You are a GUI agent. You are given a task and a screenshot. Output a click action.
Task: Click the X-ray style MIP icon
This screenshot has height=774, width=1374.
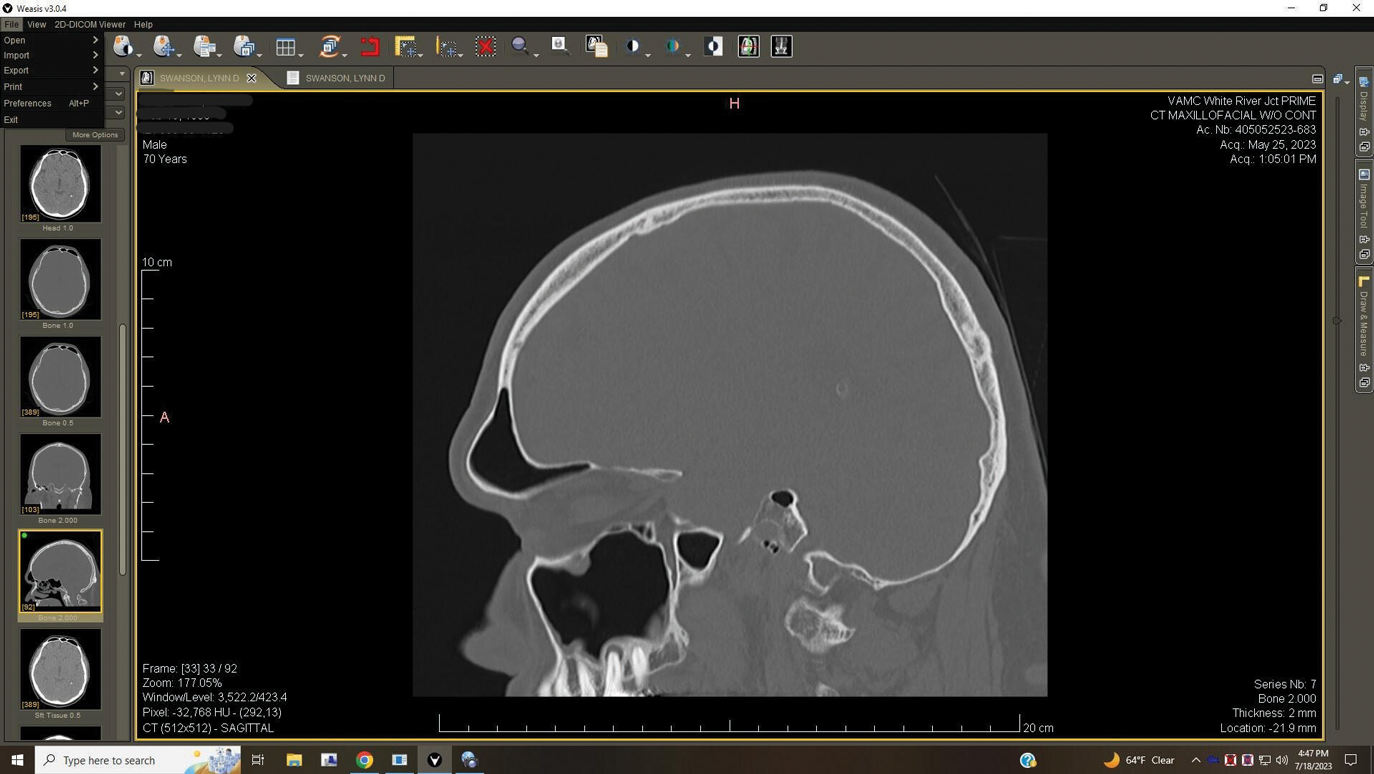[x=781, y=47]
